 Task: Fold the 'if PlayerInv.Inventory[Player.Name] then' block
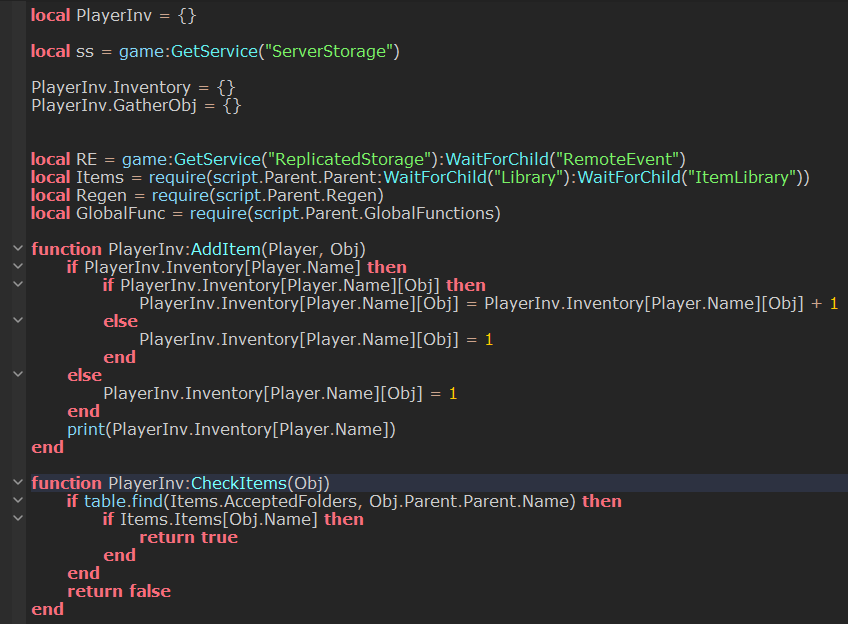(18, 267)
